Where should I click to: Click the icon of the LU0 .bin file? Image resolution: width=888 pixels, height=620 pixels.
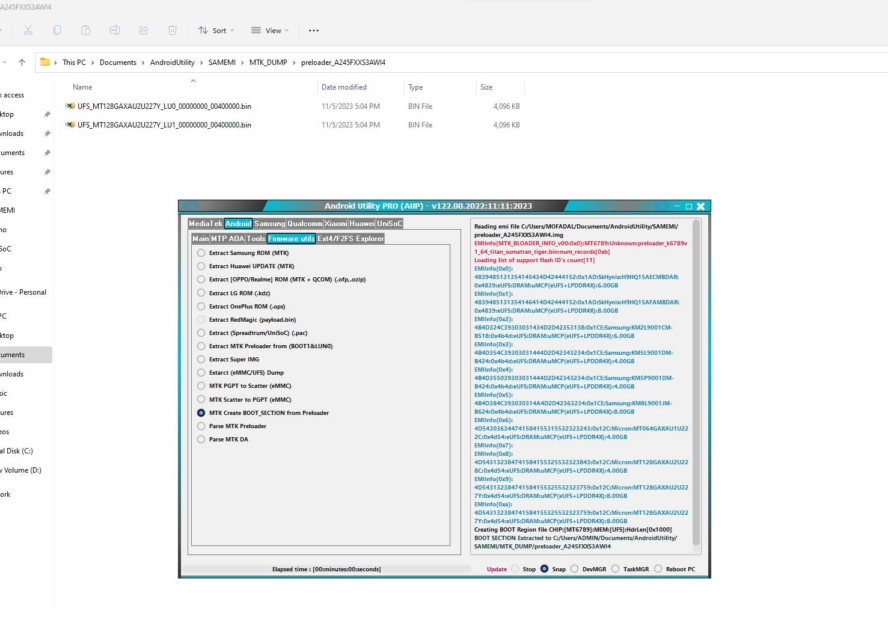pos(70,106)
